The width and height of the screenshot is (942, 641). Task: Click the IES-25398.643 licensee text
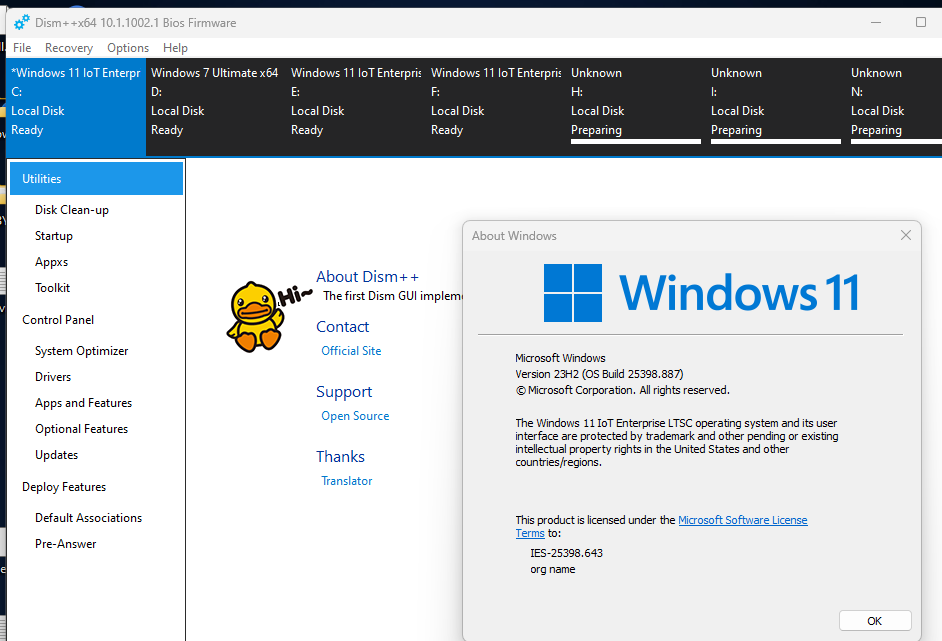tap(567, 553)
